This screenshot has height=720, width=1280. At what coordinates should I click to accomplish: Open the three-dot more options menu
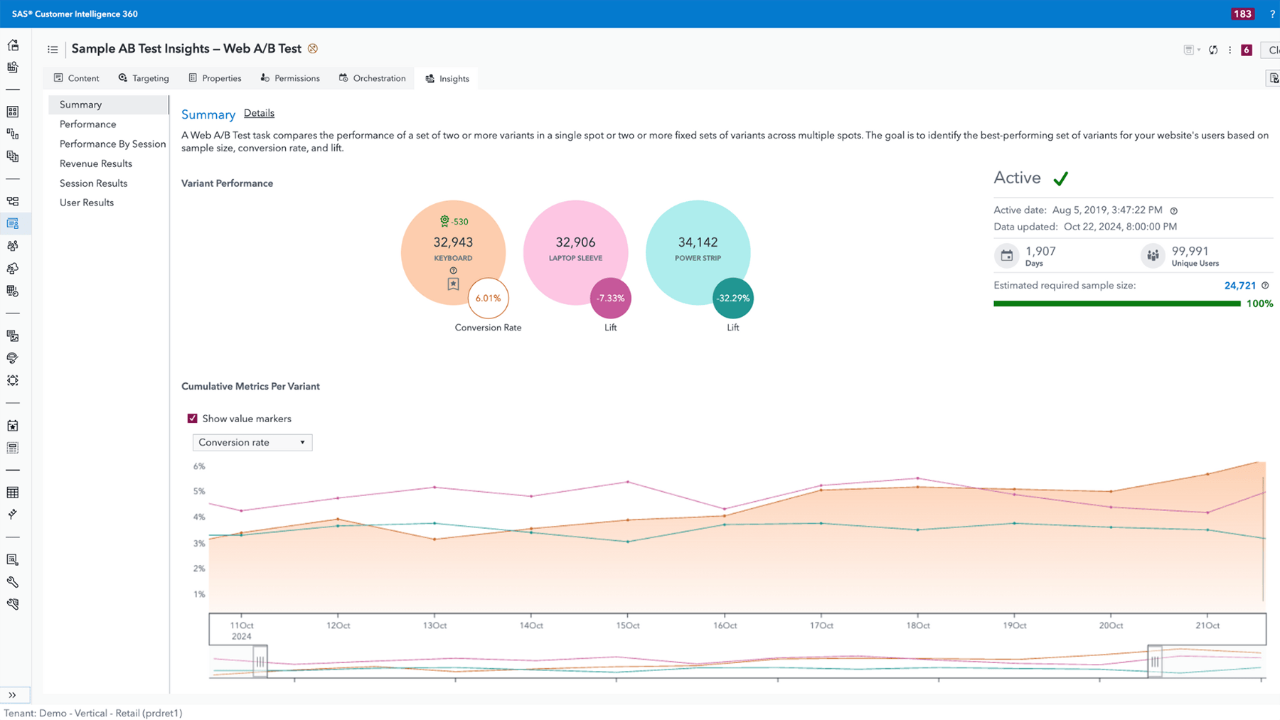1230,50
